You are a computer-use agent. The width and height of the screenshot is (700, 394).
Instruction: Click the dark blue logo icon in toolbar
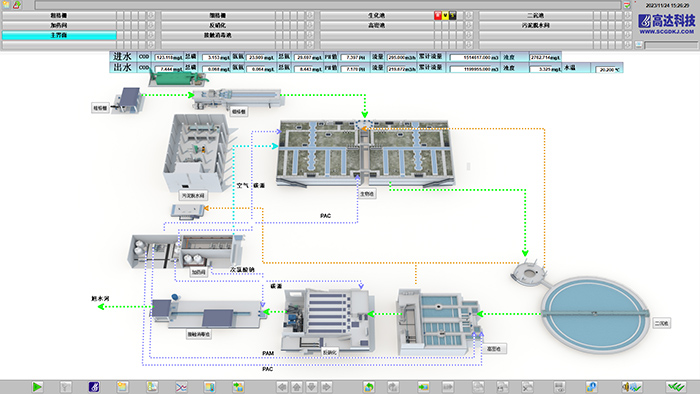coord(94,387)
